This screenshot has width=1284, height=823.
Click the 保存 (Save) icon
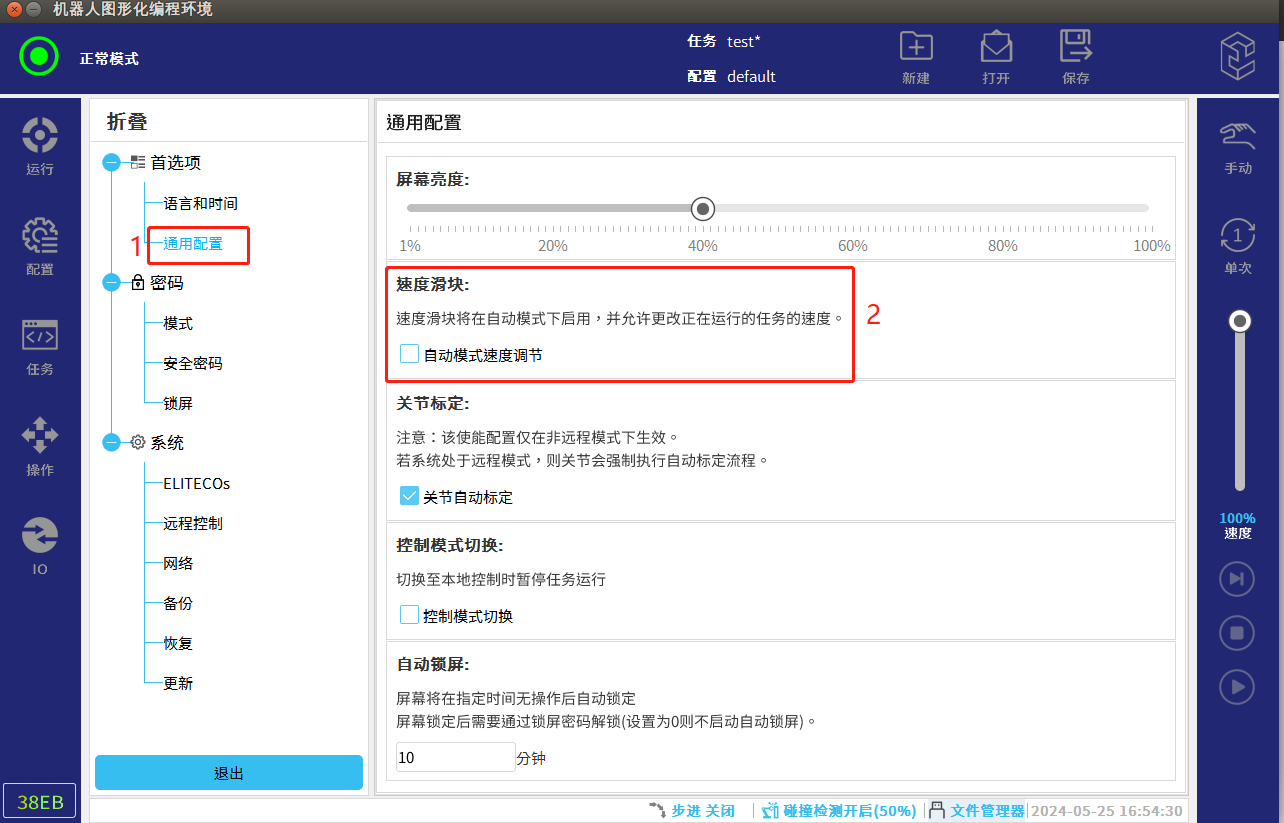click(1076, 57)
